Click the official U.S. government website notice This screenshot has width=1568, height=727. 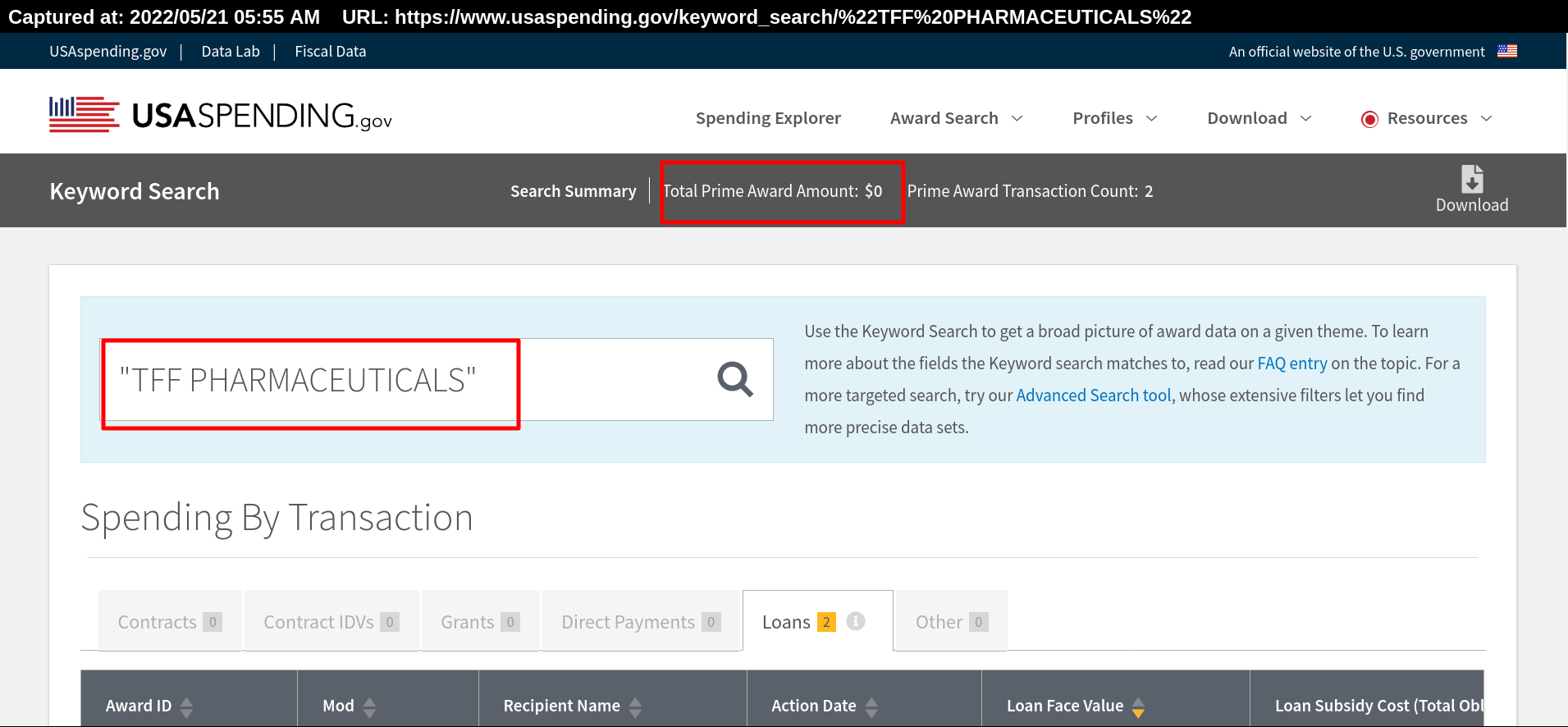[x=1356, y=52]
